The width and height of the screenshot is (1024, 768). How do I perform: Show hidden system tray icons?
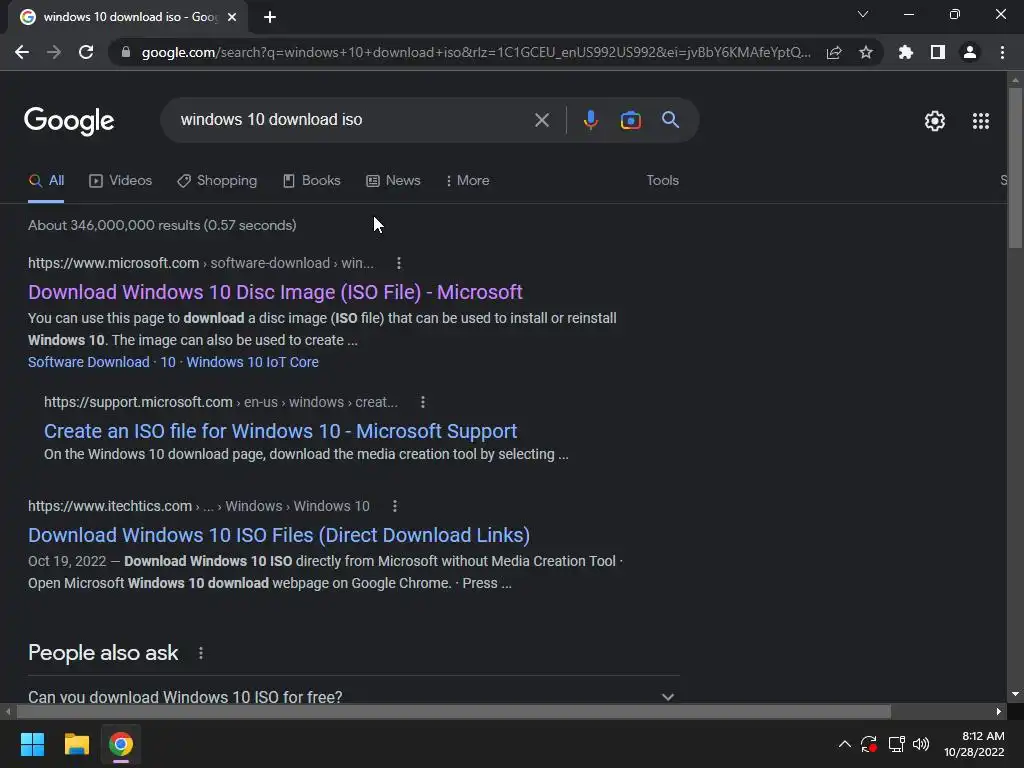pos(844,744)
